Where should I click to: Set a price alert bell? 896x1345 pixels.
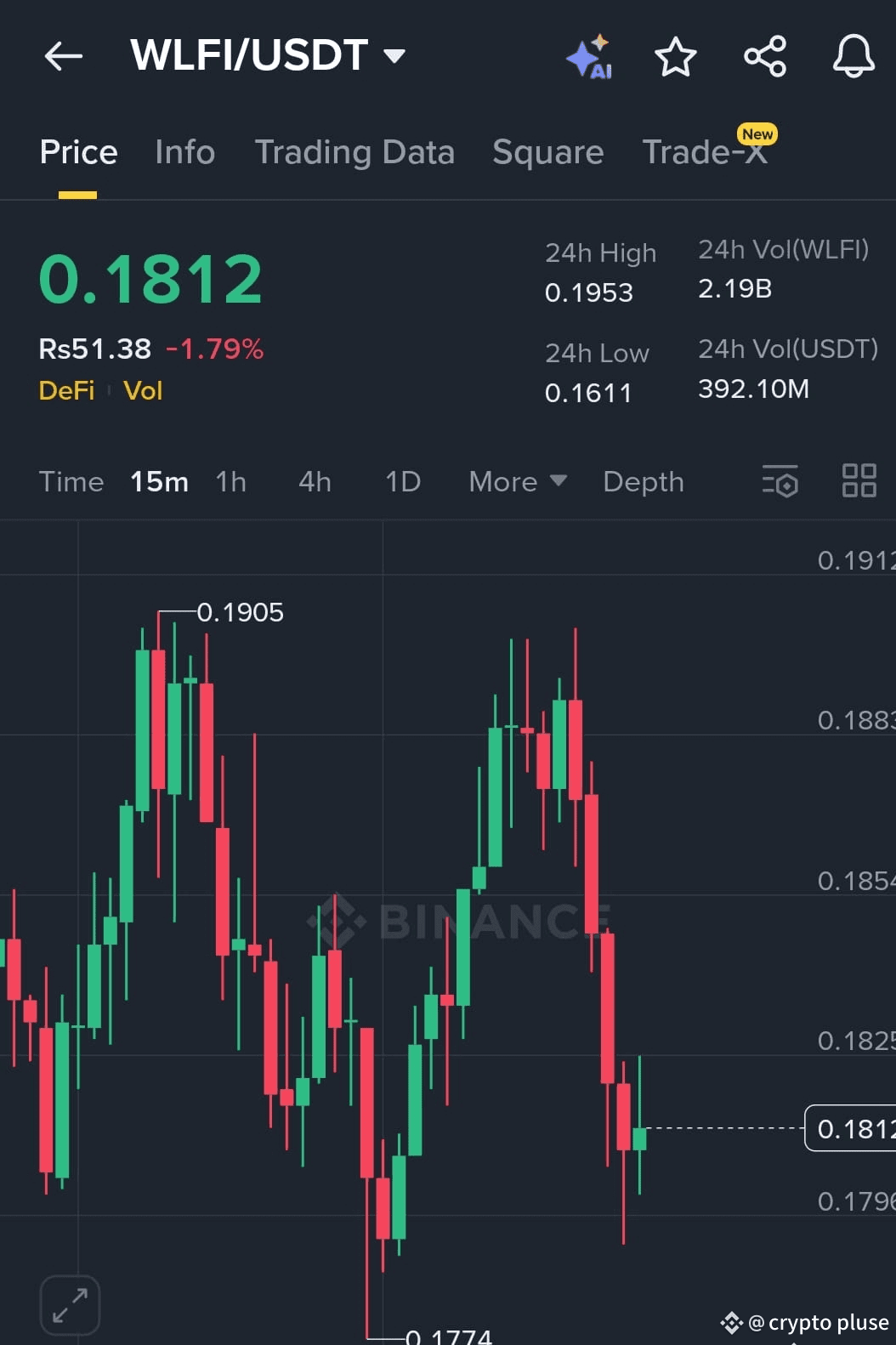coord(853,57)
